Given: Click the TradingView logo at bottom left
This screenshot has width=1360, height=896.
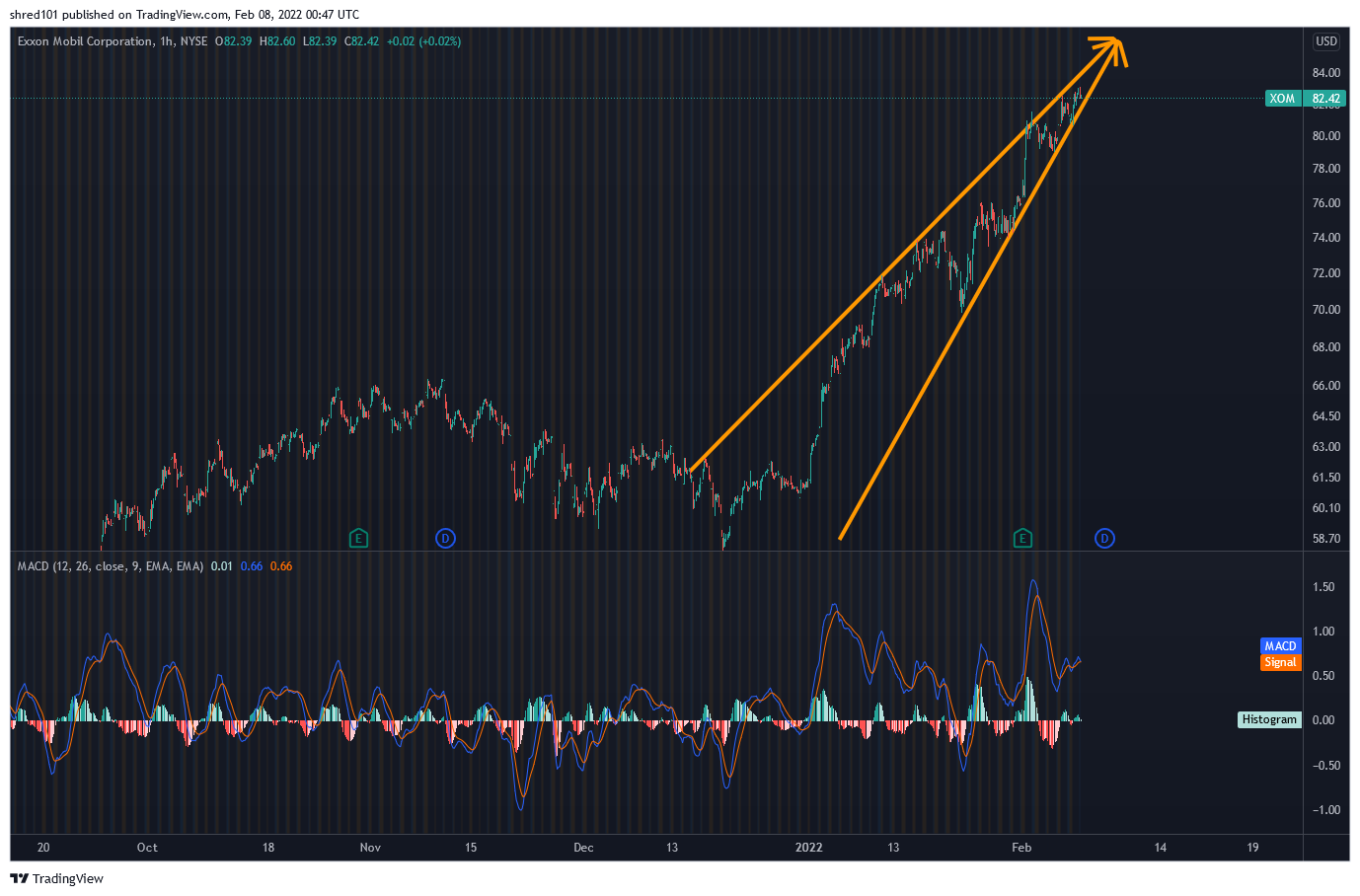Looking at the screenshot, I should (x=57, y=878).
